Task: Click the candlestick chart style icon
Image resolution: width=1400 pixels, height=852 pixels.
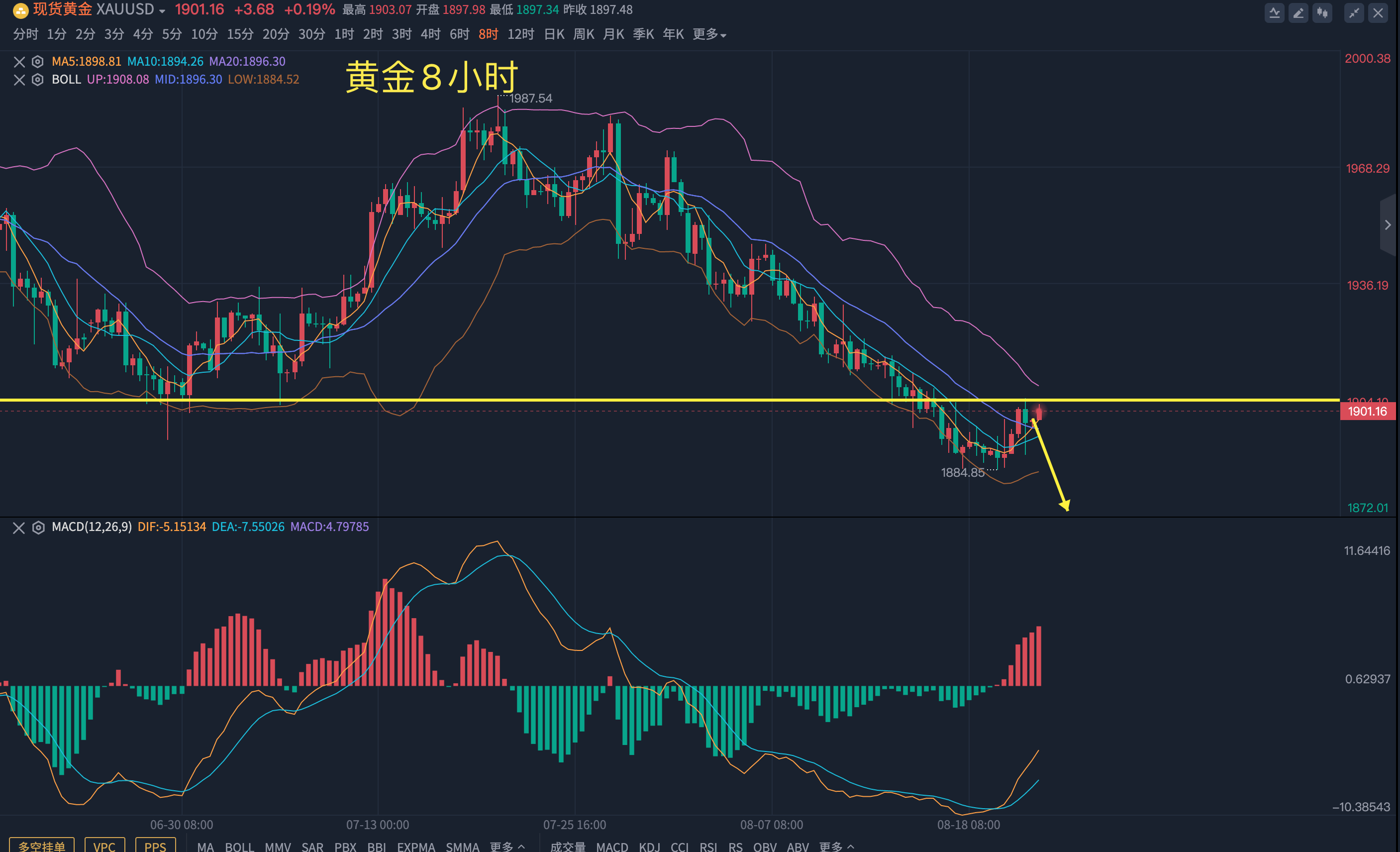Action: pyautogui.click(x=1322, y=13)
